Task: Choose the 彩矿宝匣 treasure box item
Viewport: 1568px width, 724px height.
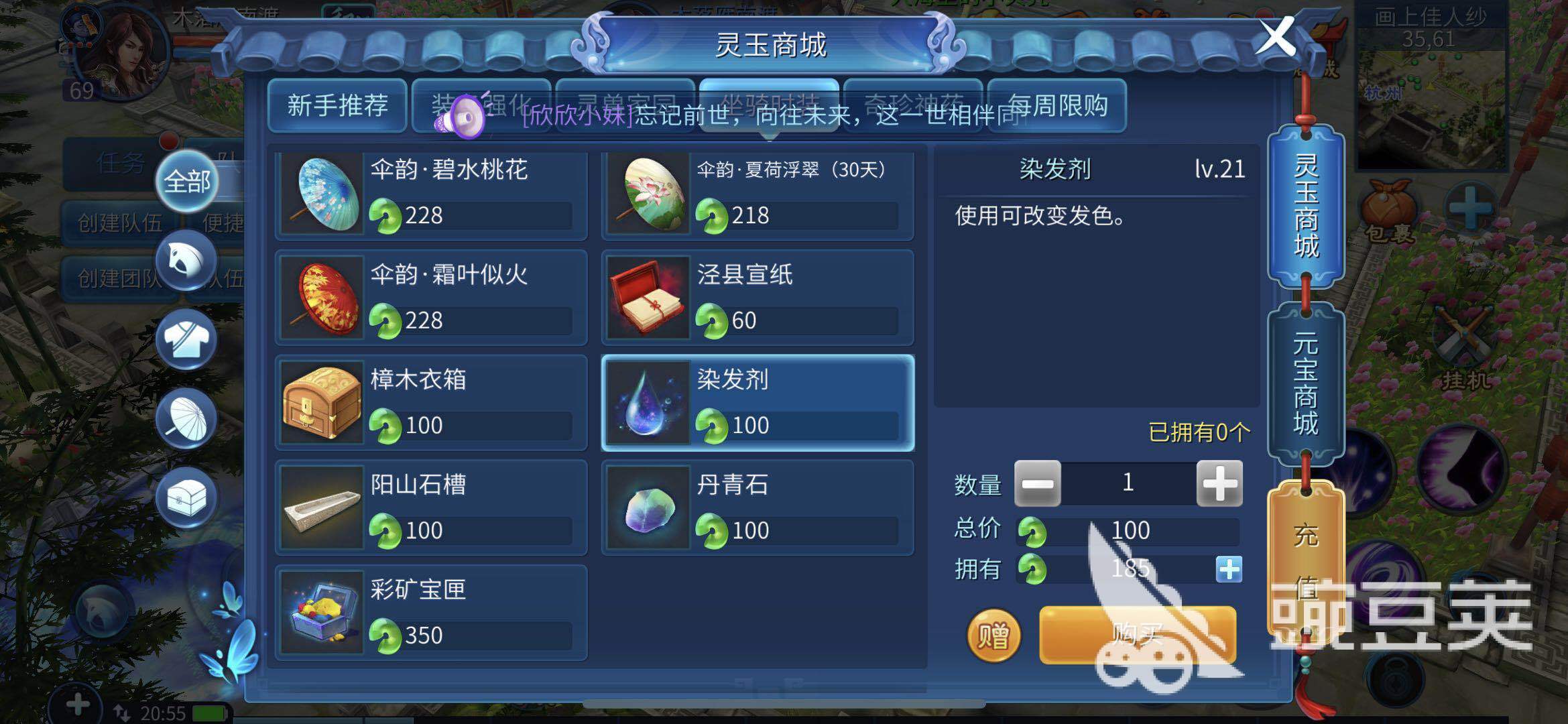Action: [x=431, y=613]
